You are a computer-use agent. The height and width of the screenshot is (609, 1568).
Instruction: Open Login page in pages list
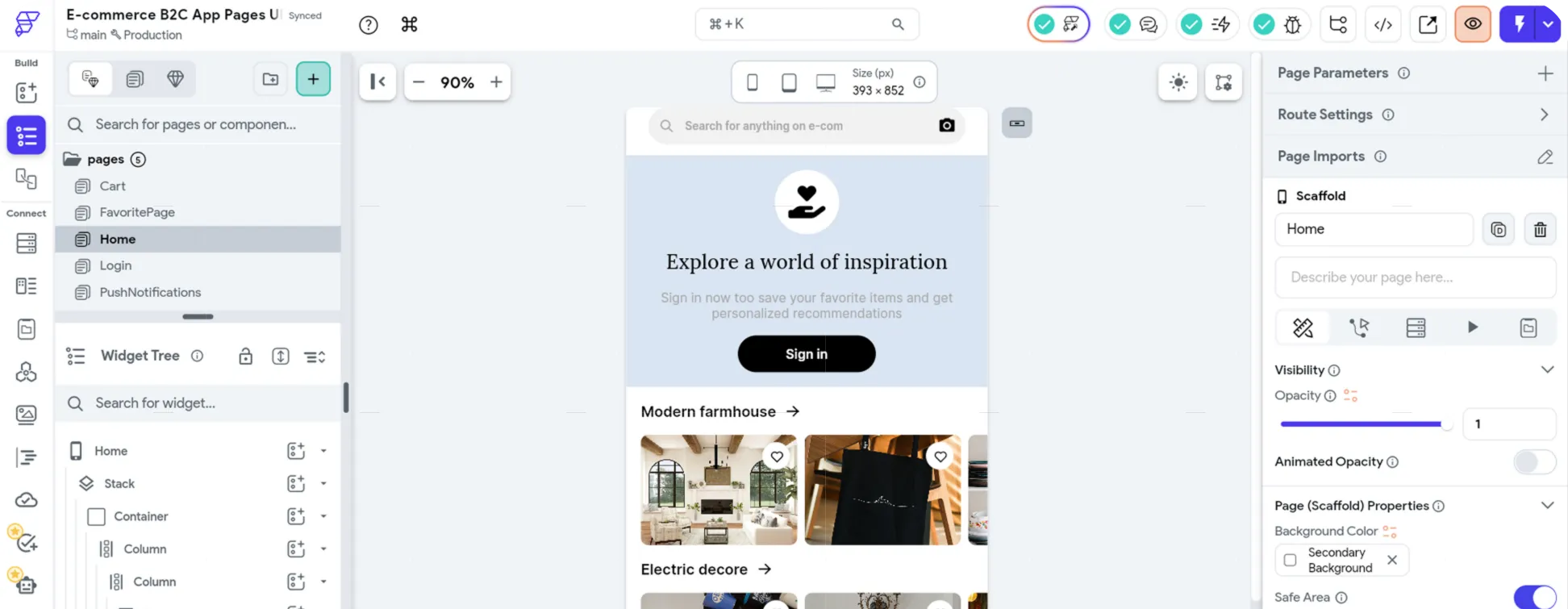tap(198, 266)
